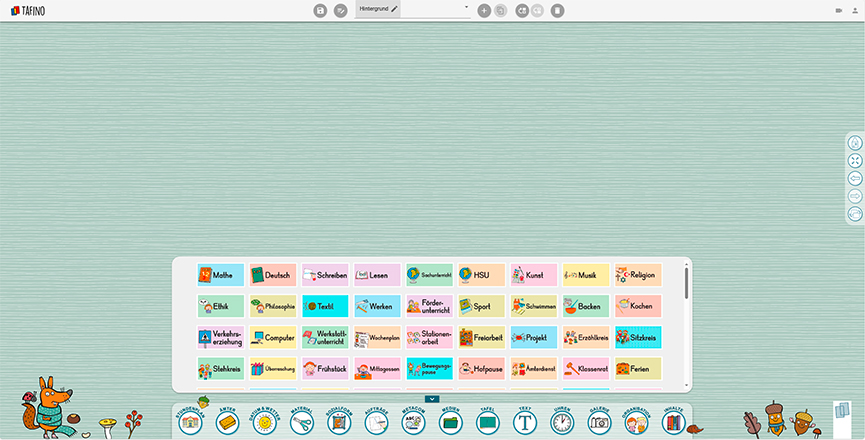Click the save icon in top toolbar
The height and width of the screenshot is (440, 865).
coord(320,10)
